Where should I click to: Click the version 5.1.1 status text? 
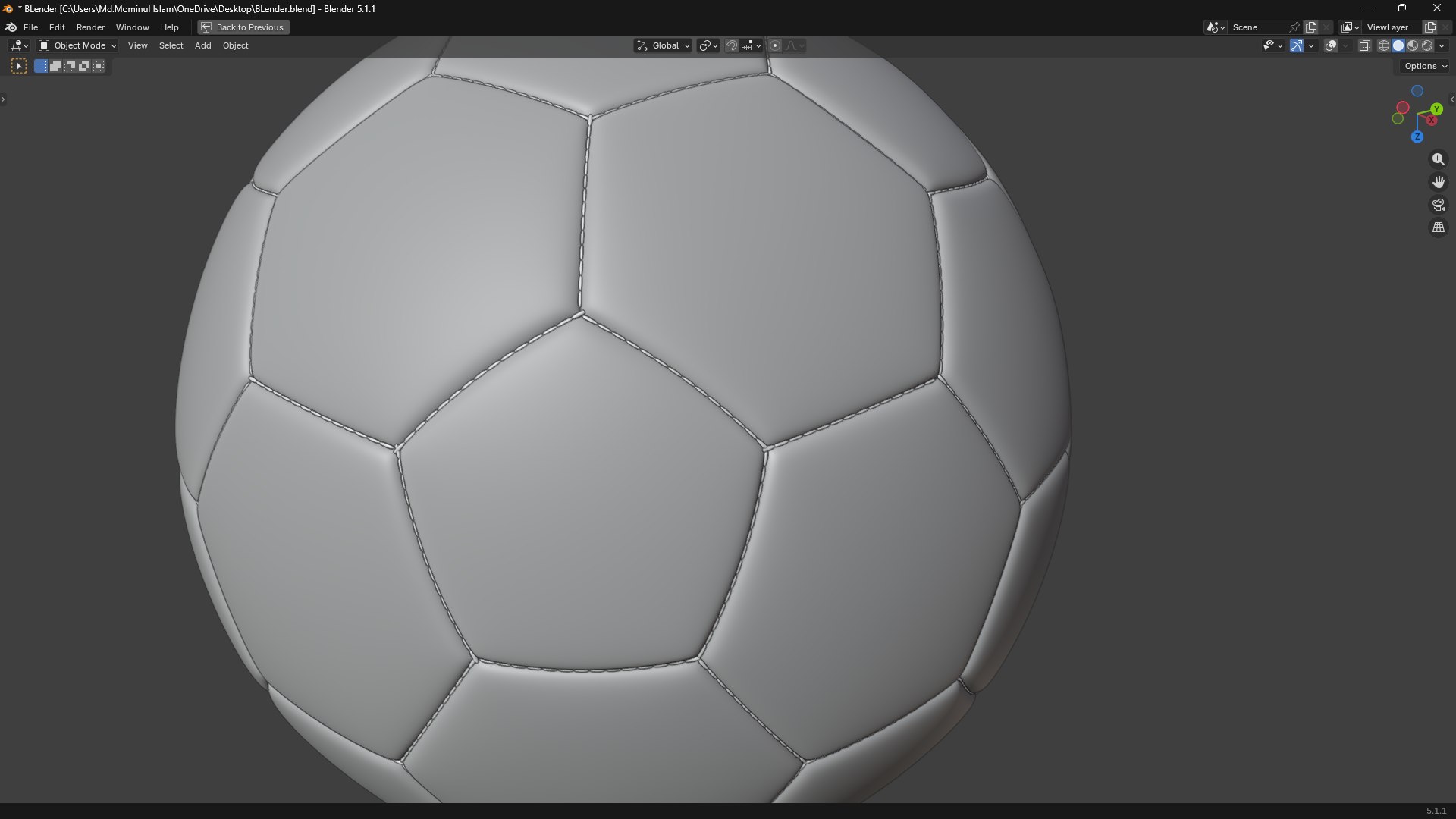1436,811
